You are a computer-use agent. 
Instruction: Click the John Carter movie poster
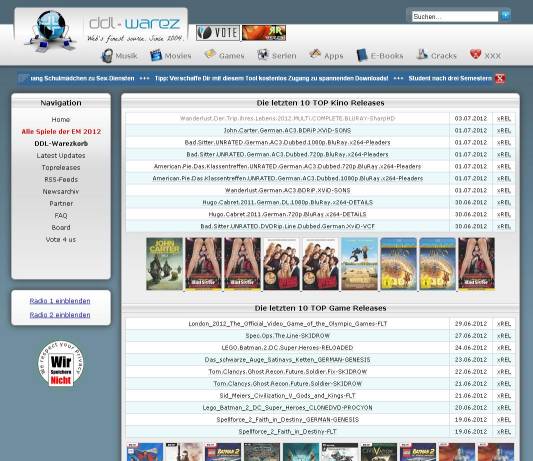[x=165, y=264]
